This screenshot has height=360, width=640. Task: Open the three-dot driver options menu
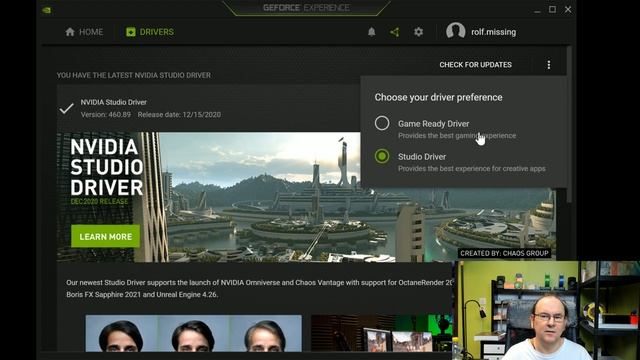549,64
